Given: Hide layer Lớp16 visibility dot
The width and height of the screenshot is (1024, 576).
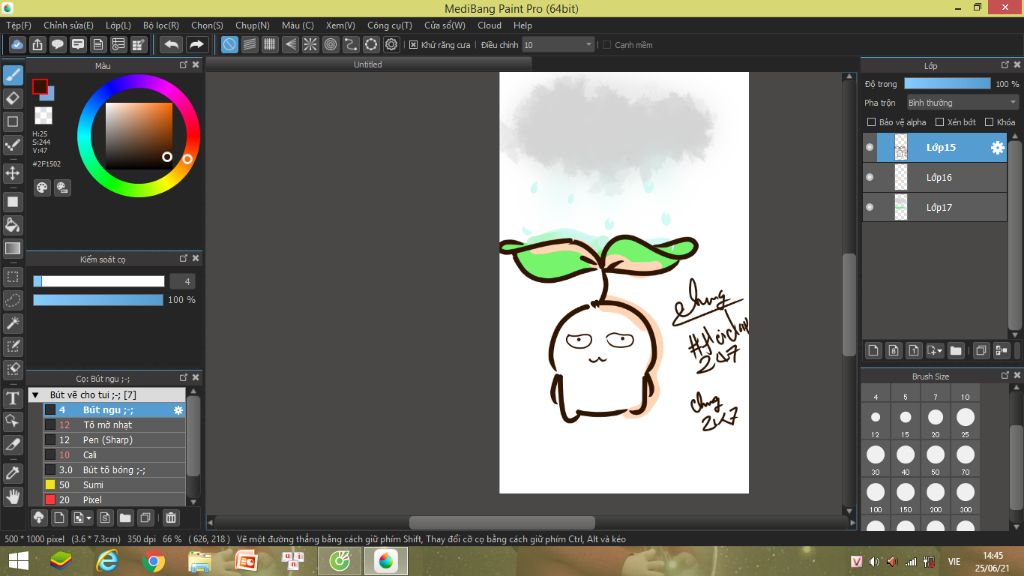Looking at the screenshot, I should (869, 178).
